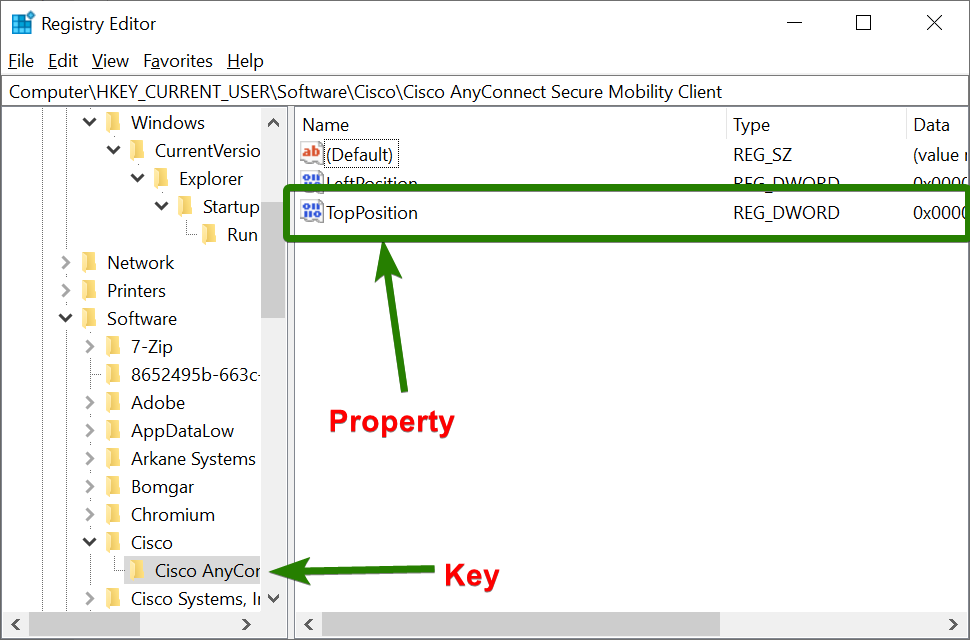The image size is (970, 640).
Task: Select the TopPosition DWORD value icon
Action: coord(311,211)
